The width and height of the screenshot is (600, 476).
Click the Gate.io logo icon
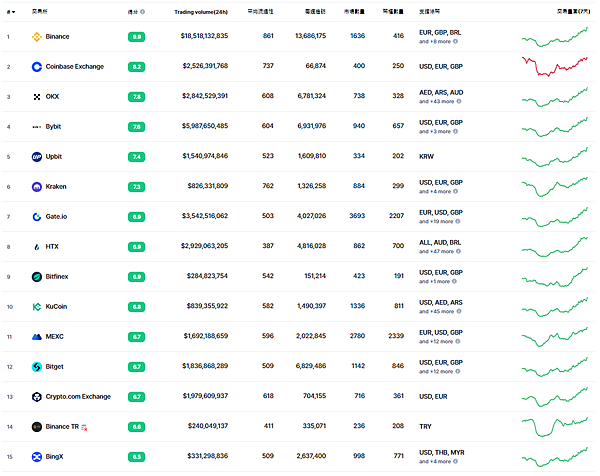tap(37, 217)
